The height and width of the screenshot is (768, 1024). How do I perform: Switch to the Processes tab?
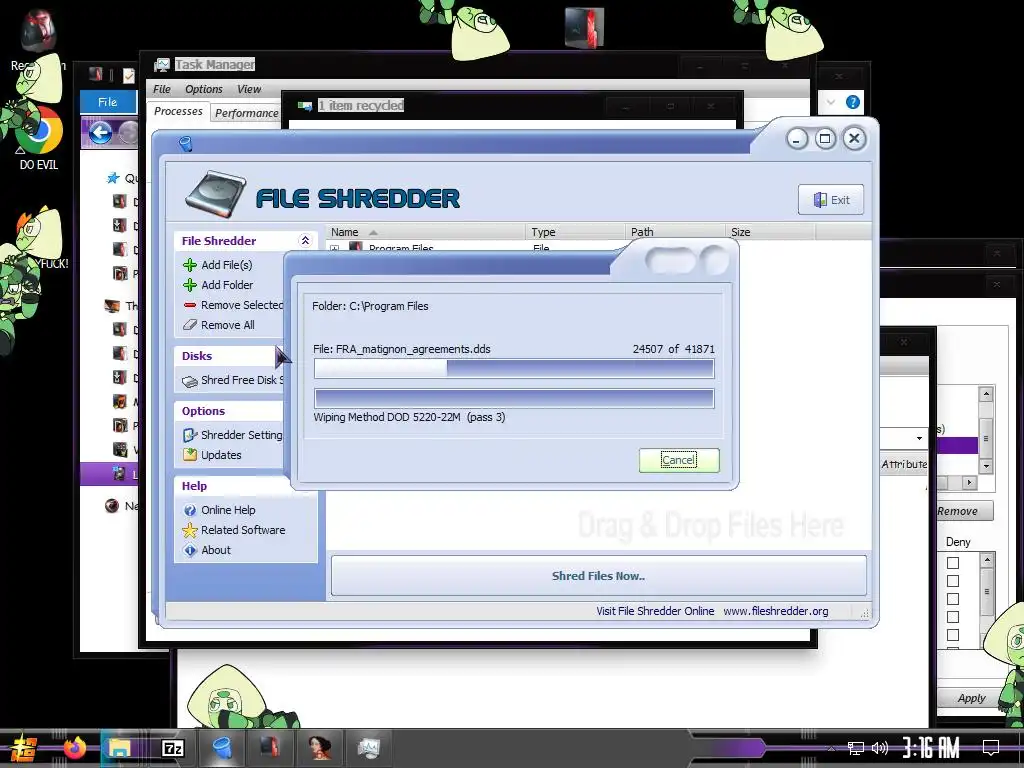[178, 112]
